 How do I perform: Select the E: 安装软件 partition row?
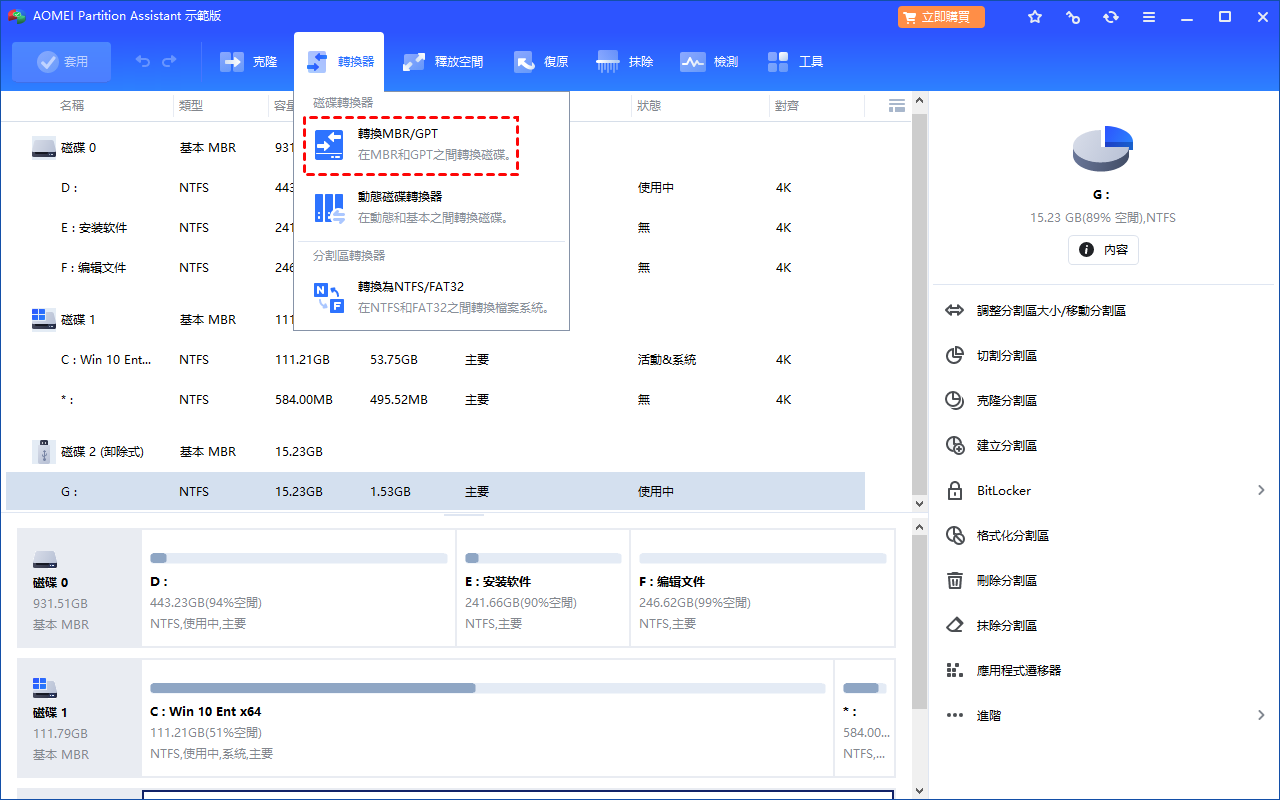pos(435,228)
